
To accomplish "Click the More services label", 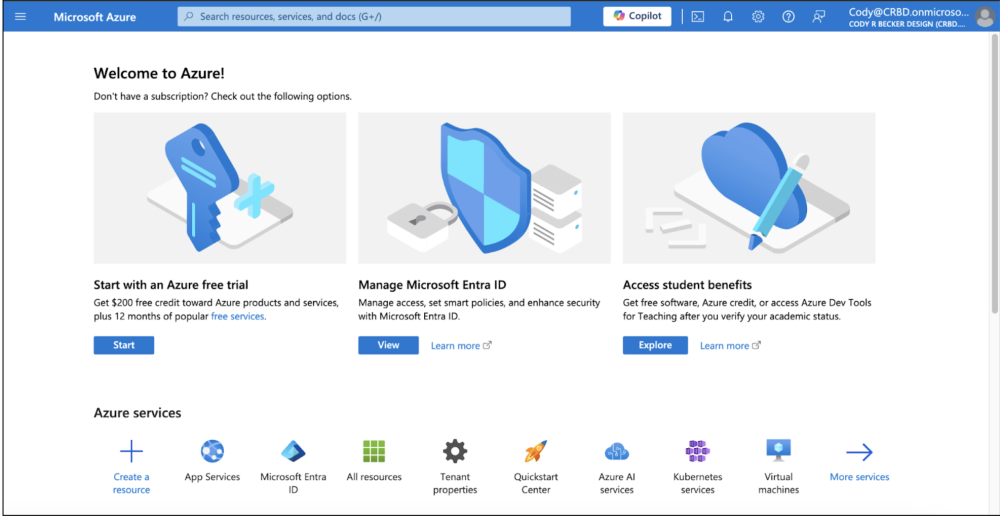I will click(859, 477).
